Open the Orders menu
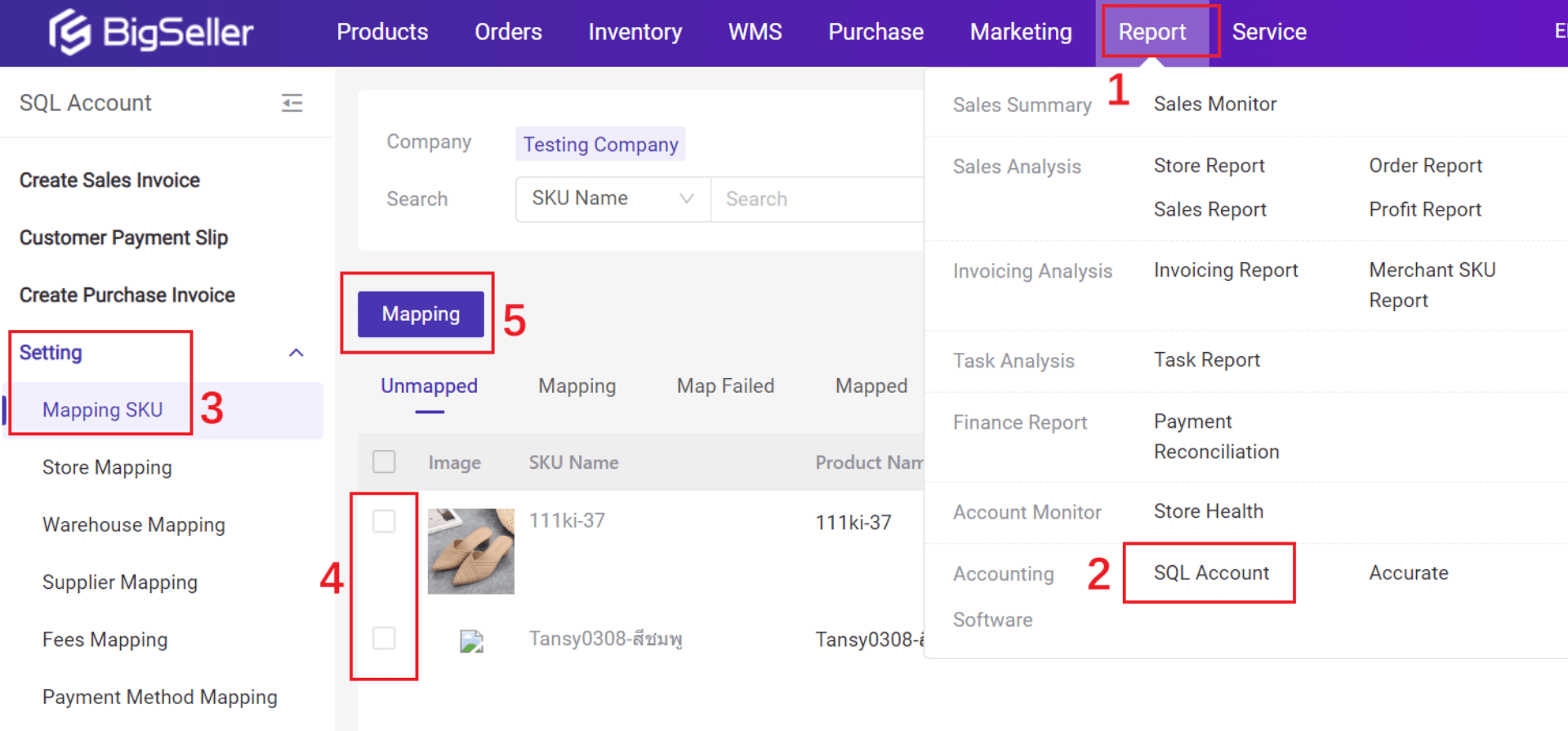1568x731 pixels. [508, 32]
